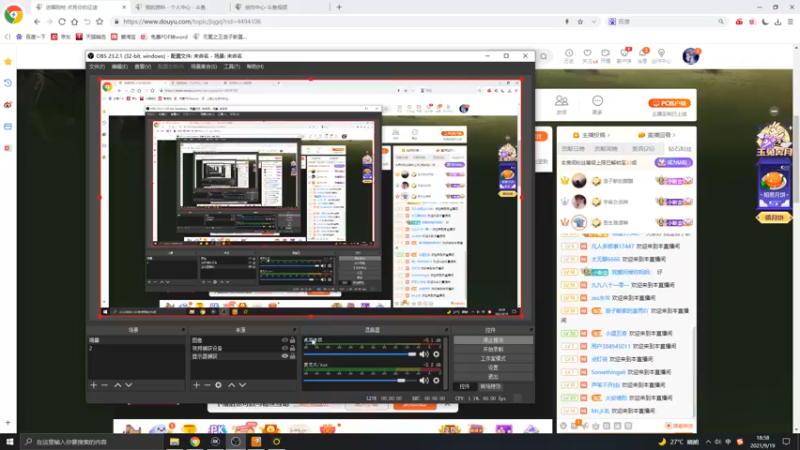This screenshot has width=800, height=450.
Task: Pop out the Mixer dock with its corner icon
Action: point(446,330)
